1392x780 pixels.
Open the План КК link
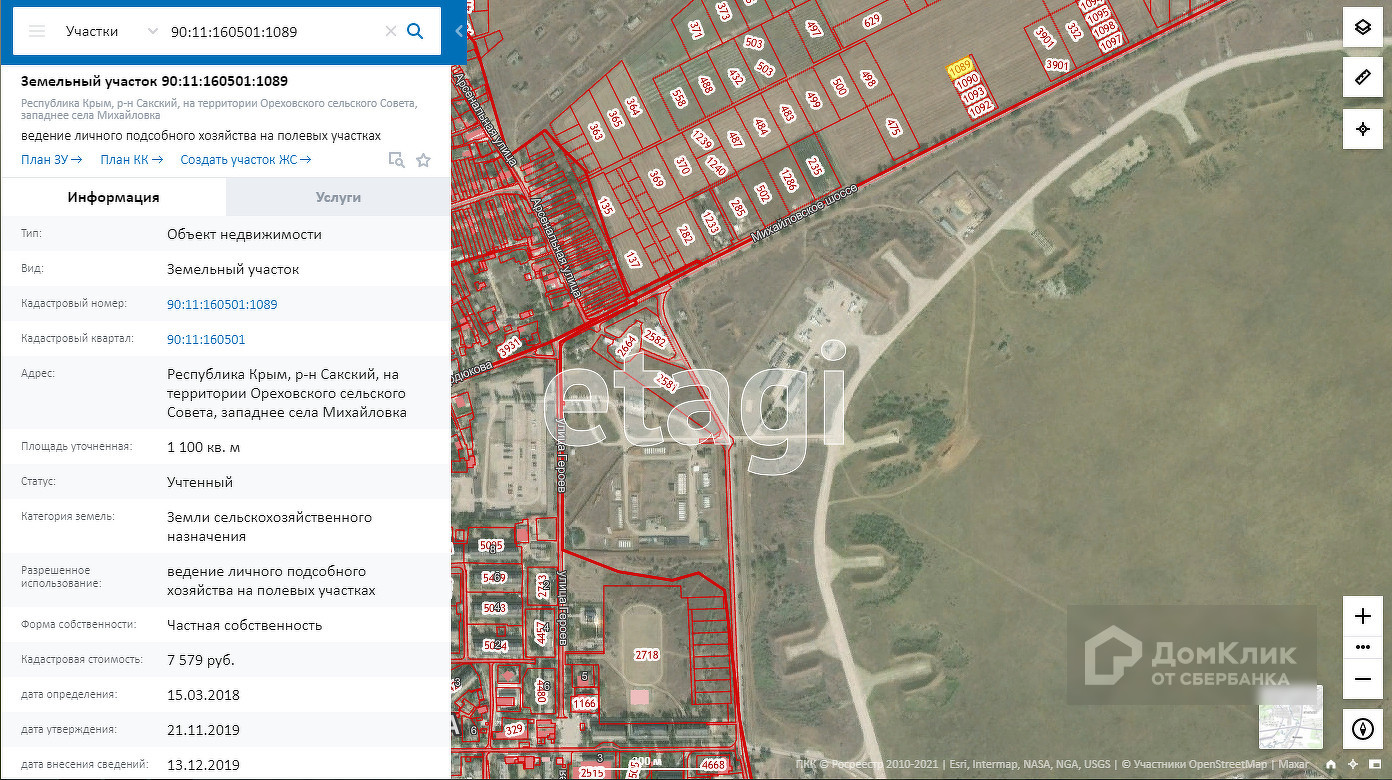tap(132, 160)
